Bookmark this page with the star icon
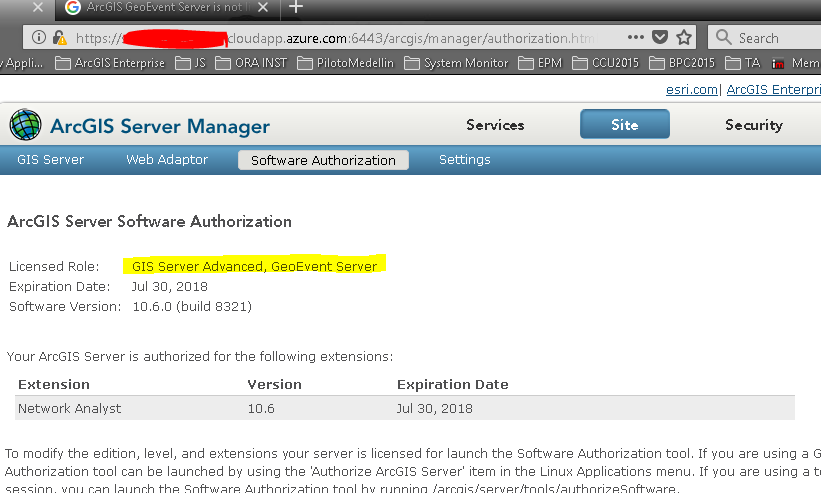This screenshot has height=493, width=821. coord(684,37)
